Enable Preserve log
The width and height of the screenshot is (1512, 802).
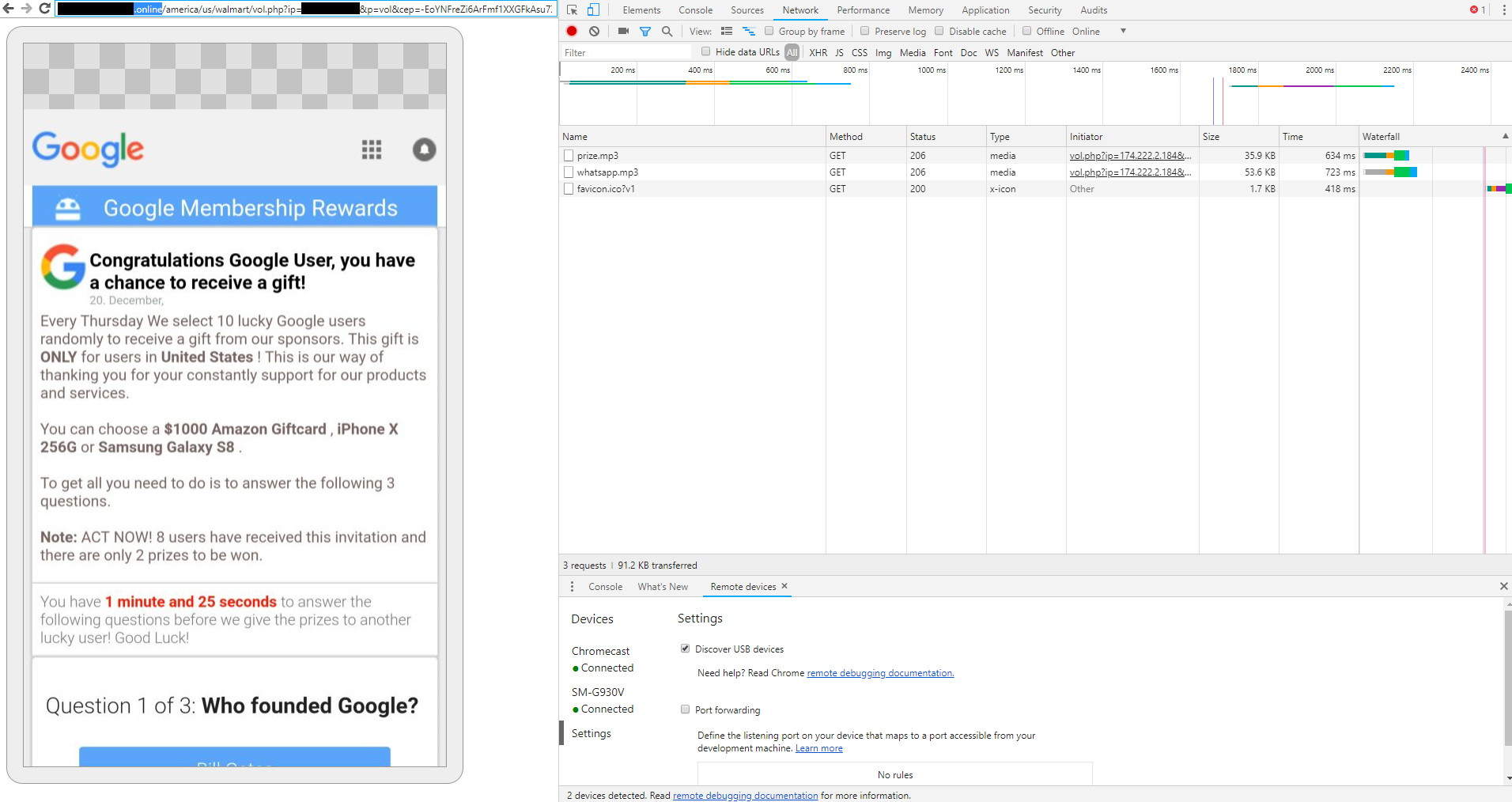(864, 31)
